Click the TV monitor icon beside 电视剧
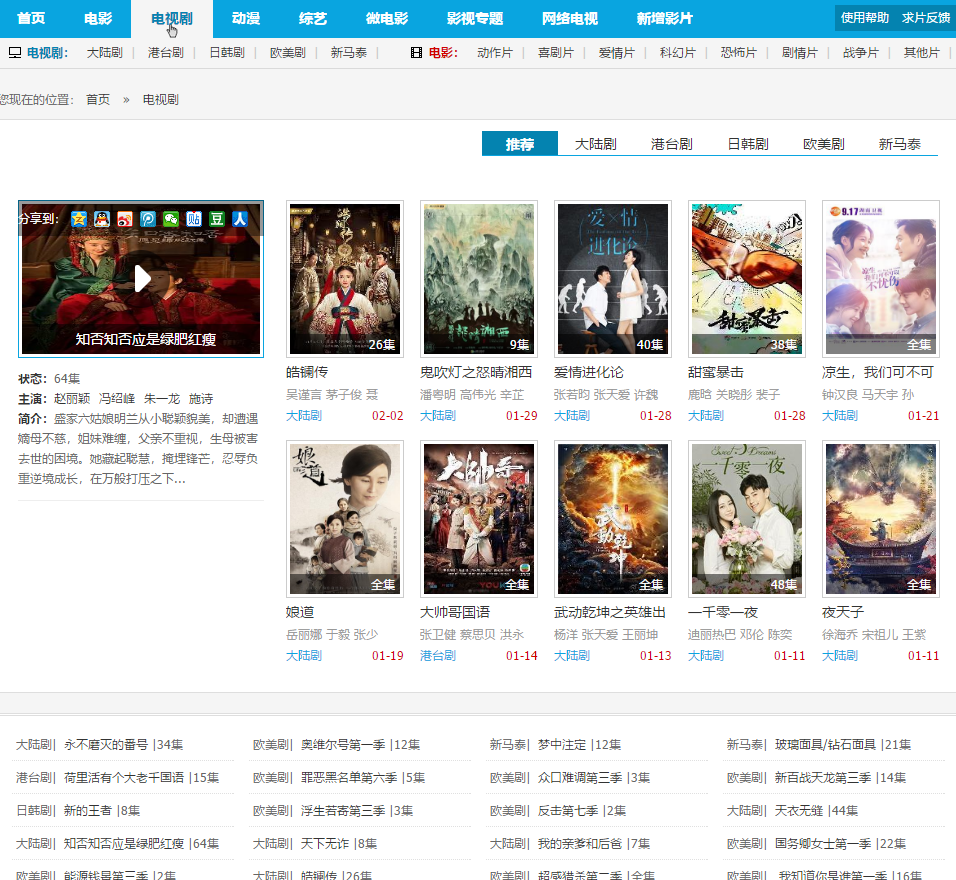The width and height of the screenshot is (956, 880). click(x=15, y=53)
